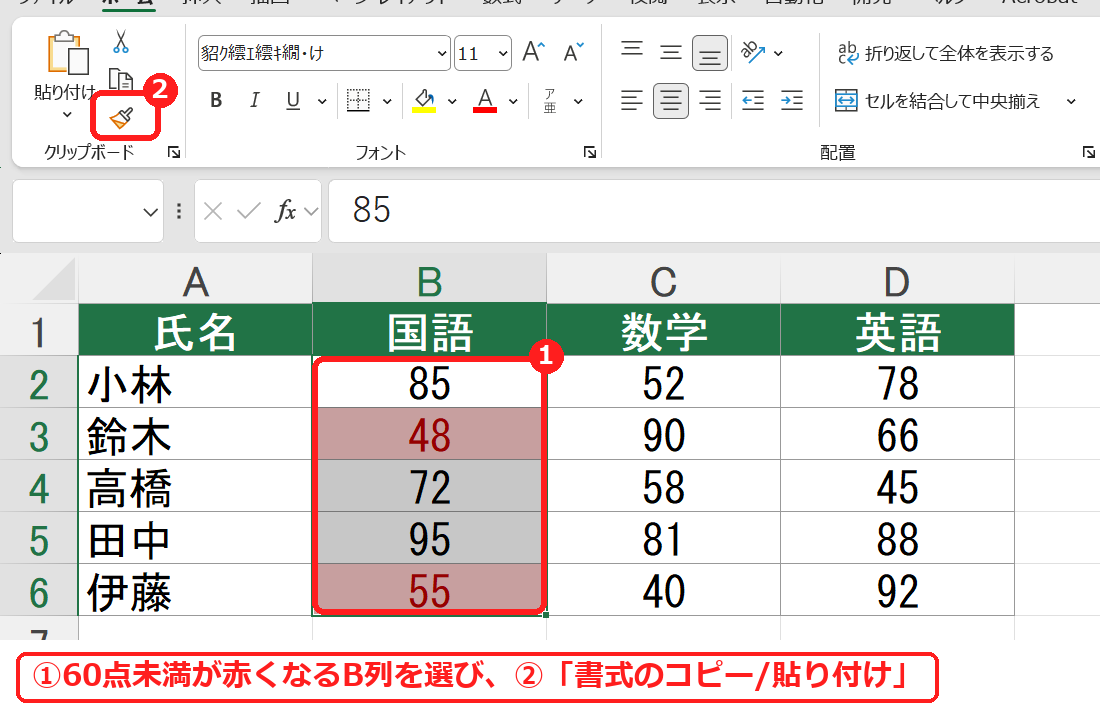Select row 5 header
The image size is (1100, 710).
tap(39, 538)
